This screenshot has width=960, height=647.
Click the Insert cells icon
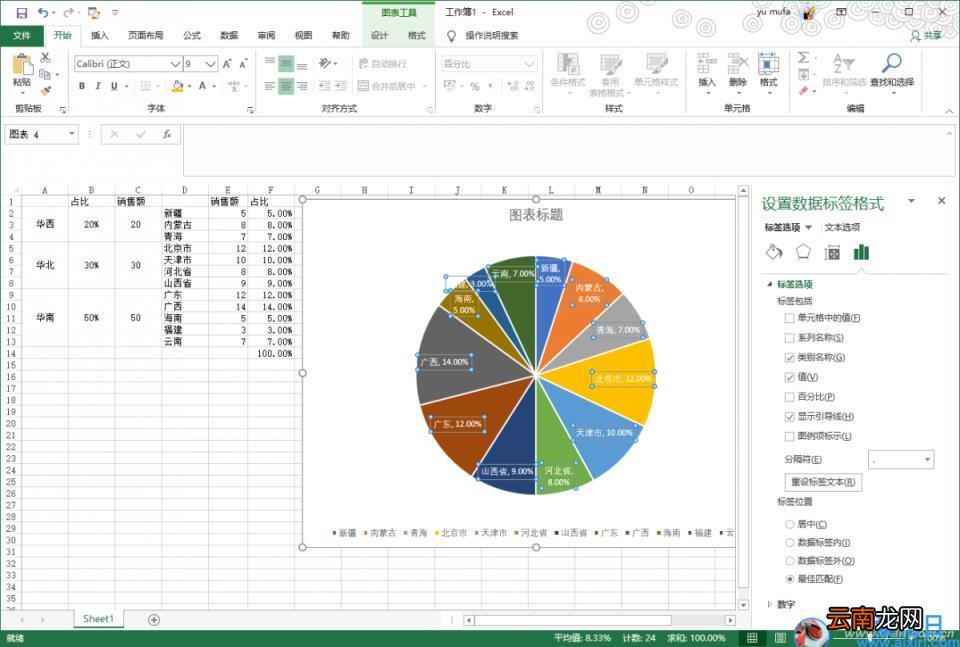(707, 64)
